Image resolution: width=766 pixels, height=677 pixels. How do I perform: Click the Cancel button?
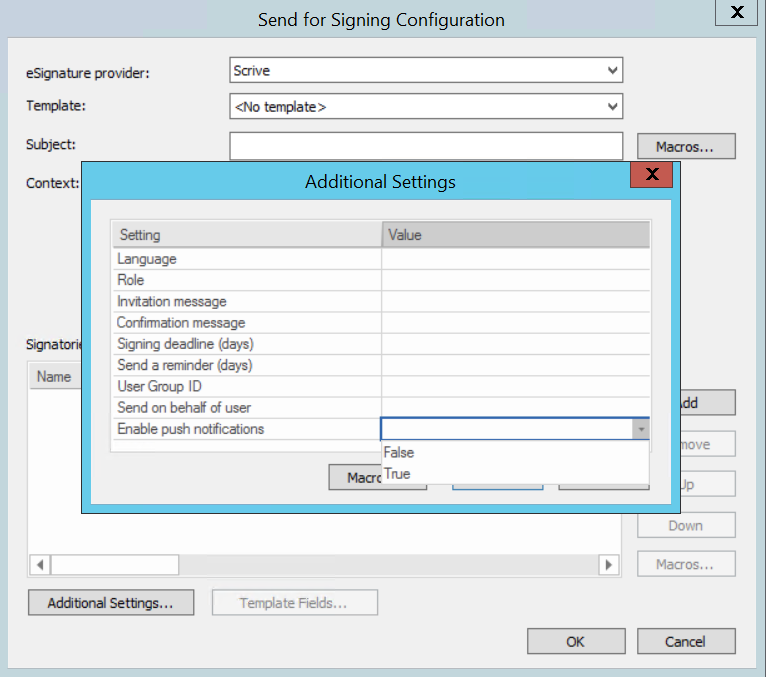(x=686, y=641)
